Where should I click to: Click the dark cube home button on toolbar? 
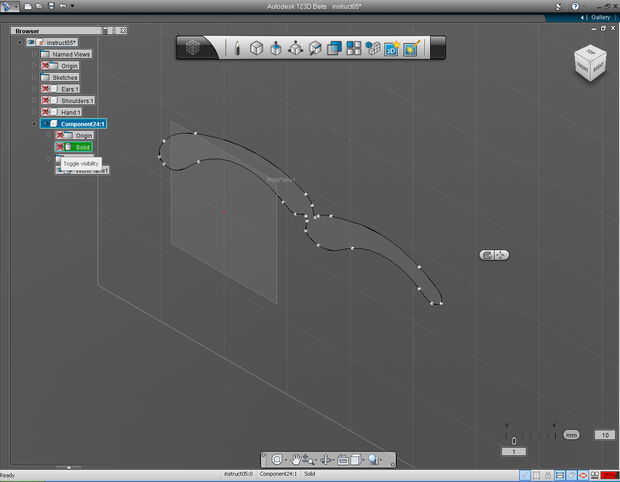[x=193, y=48]
